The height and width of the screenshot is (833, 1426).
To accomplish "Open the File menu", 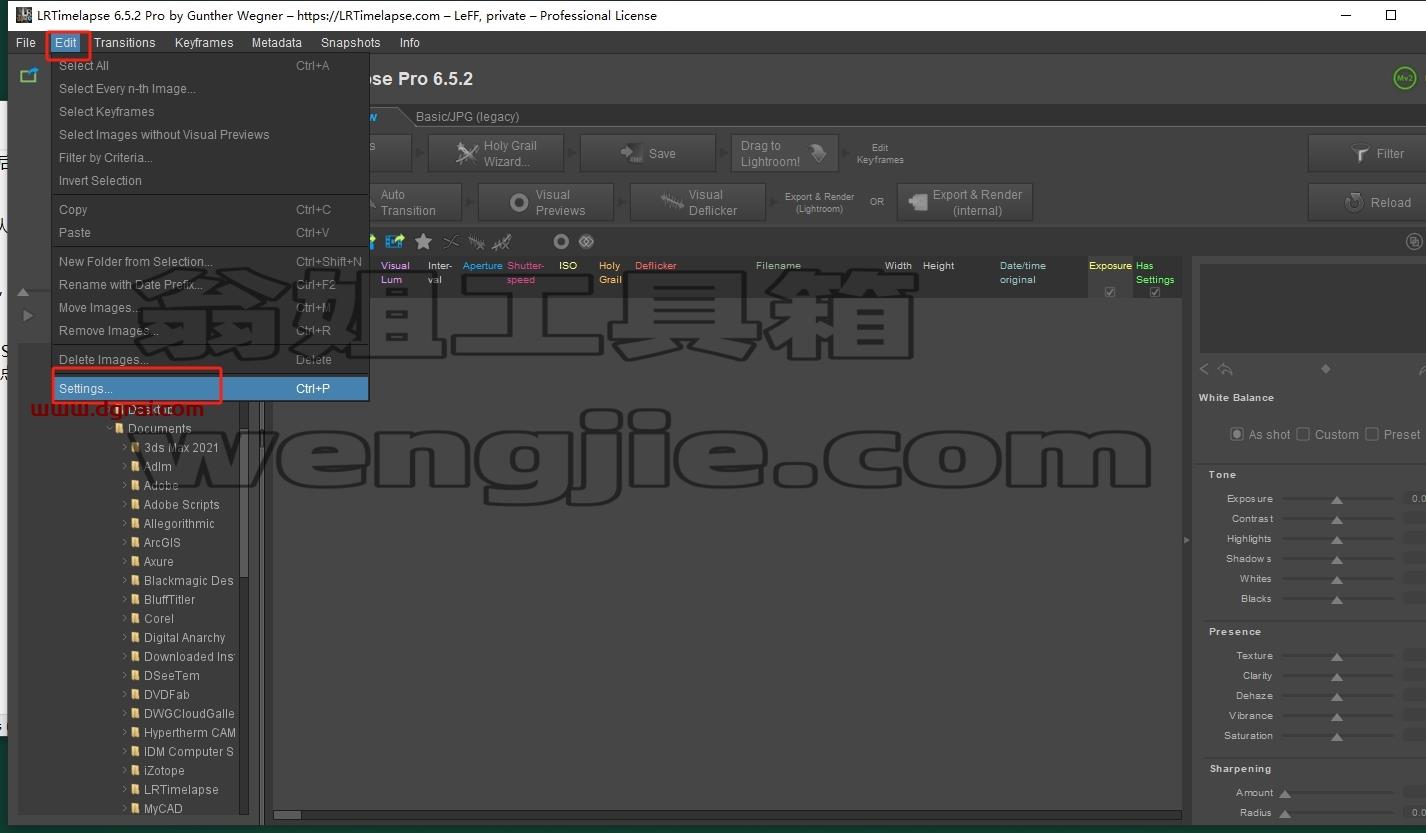I will pos(26,43).
